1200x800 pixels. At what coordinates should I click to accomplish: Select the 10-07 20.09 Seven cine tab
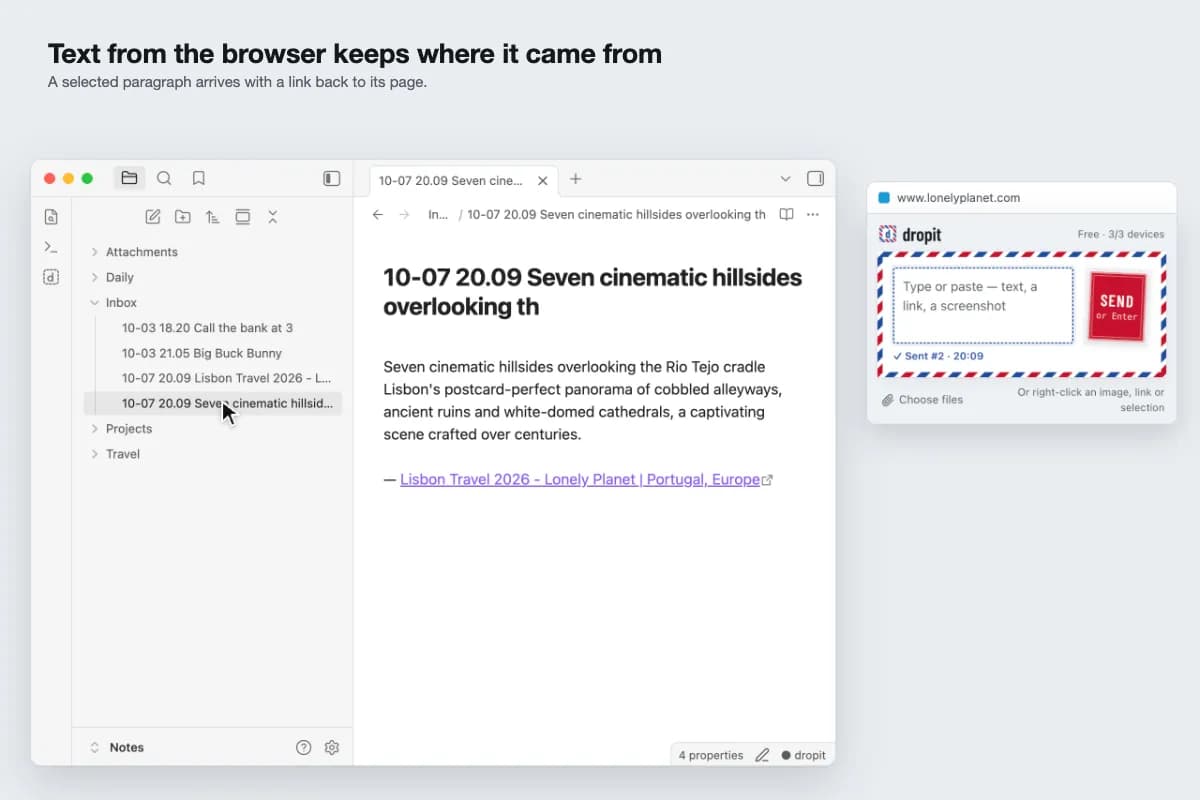[x=464, y=181]
